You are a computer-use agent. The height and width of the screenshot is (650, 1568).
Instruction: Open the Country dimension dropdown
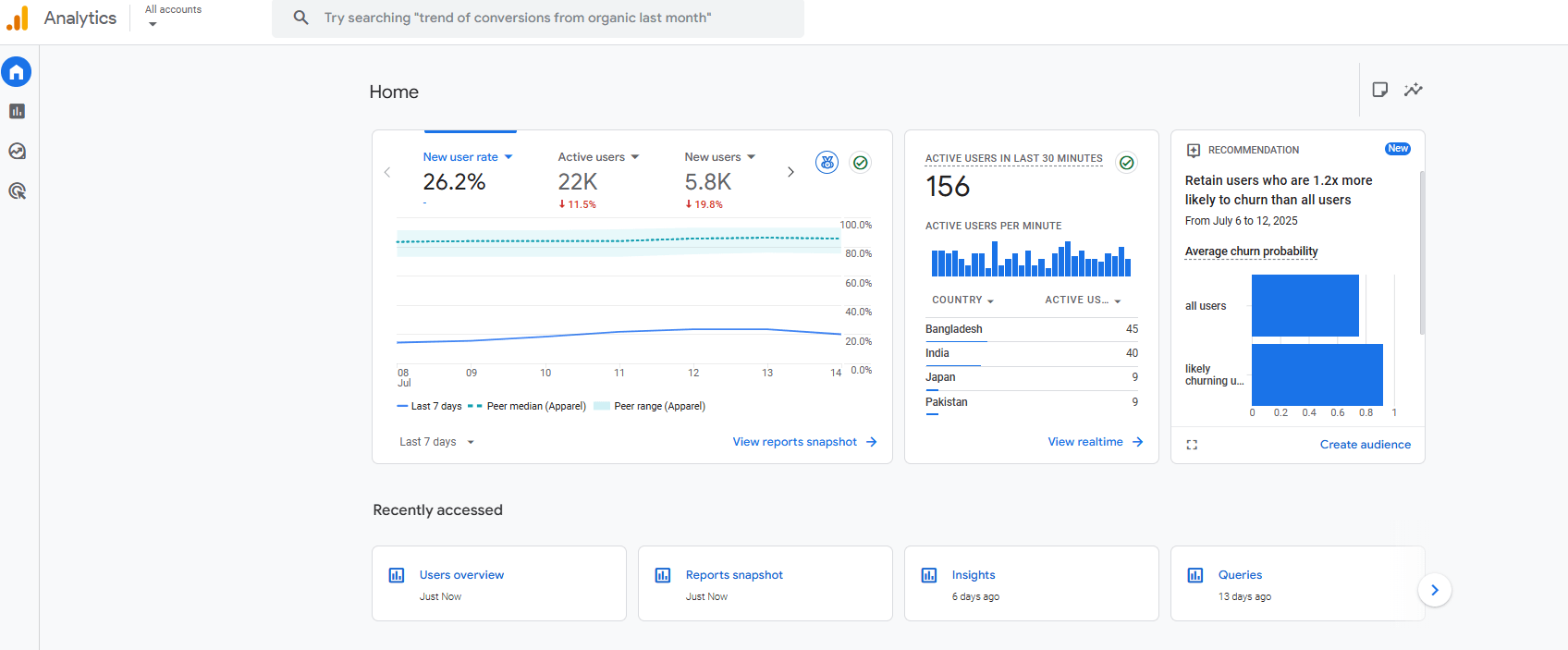pyautogui.click(x=962, y=300)
